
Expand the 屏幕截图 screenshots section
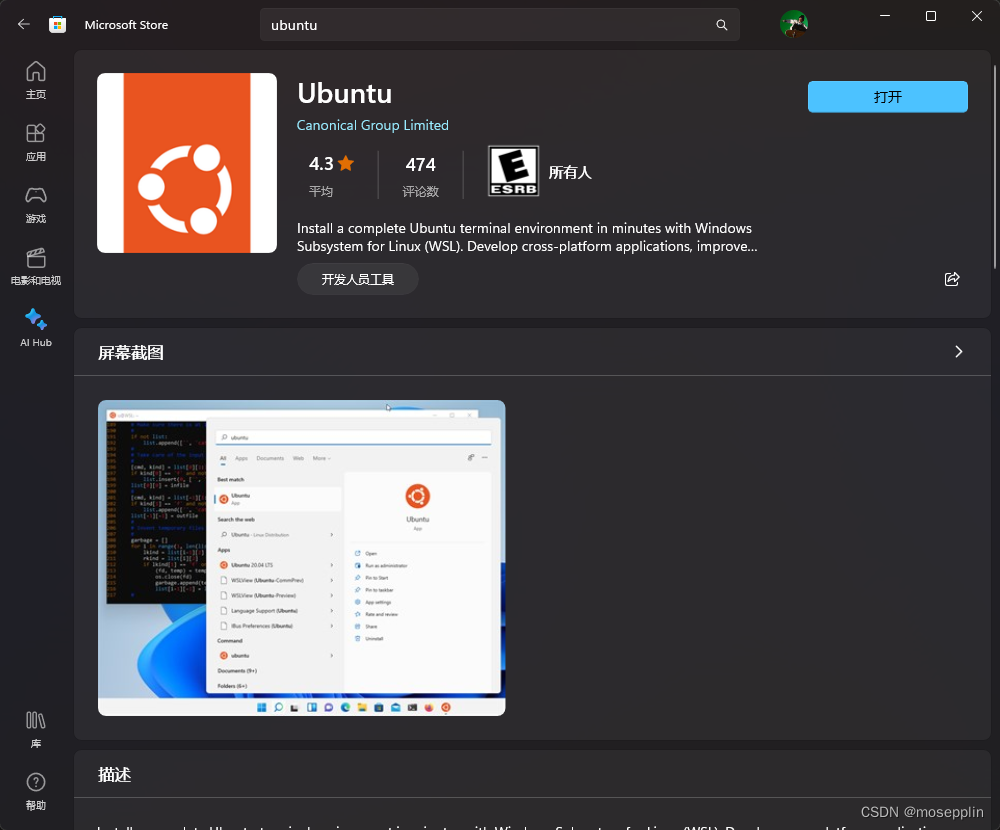pos(958,352)
